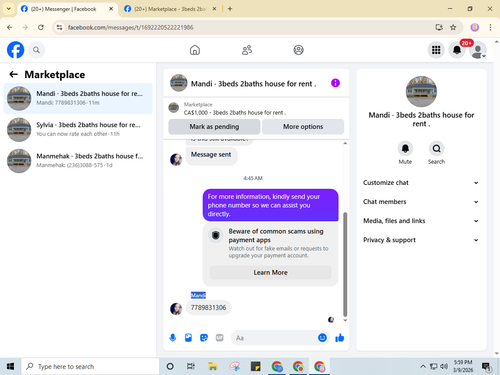Open the Mandi conversation in list
Viewport: 500px width, 375px height.
coord(78,98)
